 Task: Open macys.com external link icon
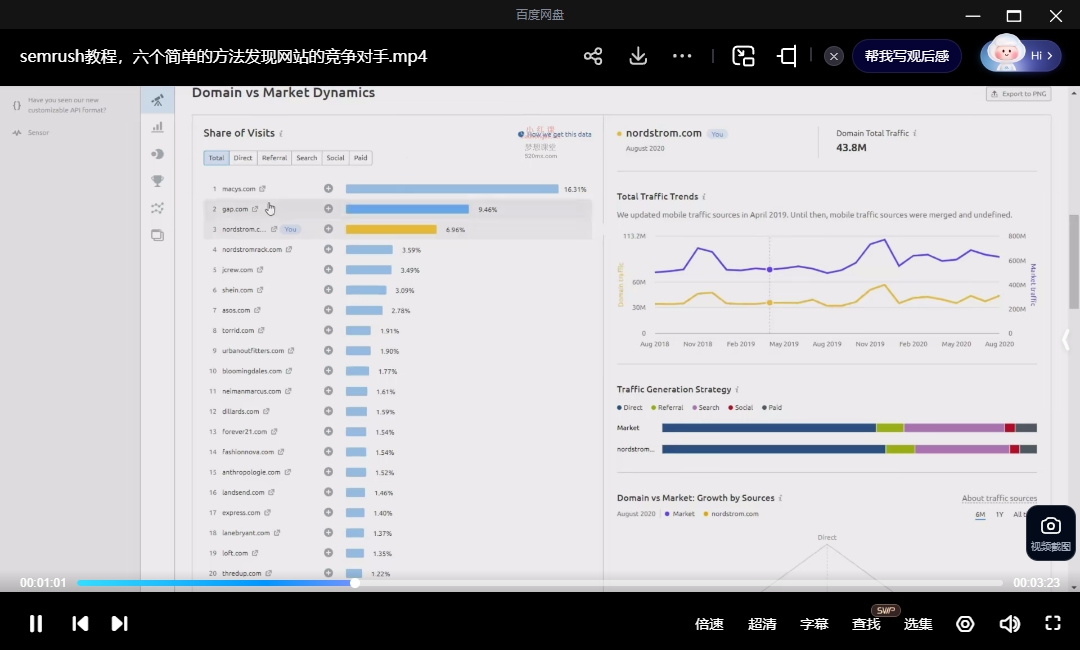[x=262, y=189]
